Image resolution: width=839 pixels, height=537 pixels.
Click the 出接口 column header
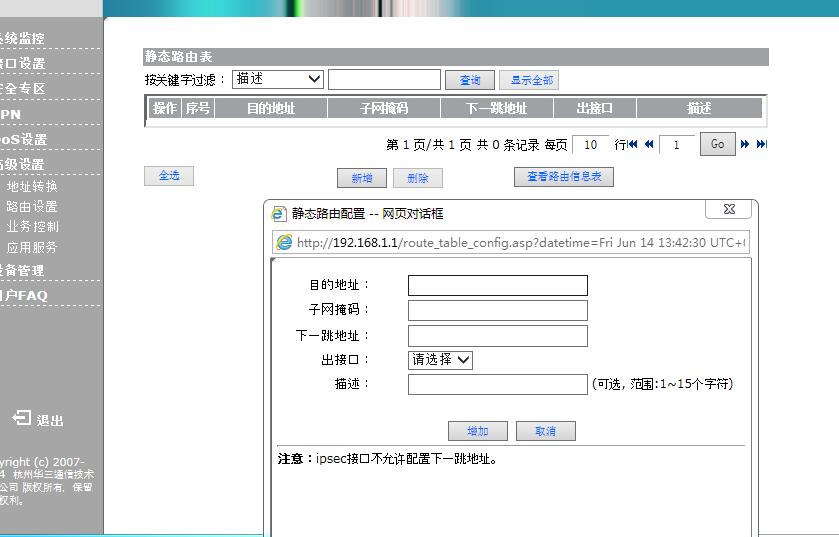[x=594, y=108]
